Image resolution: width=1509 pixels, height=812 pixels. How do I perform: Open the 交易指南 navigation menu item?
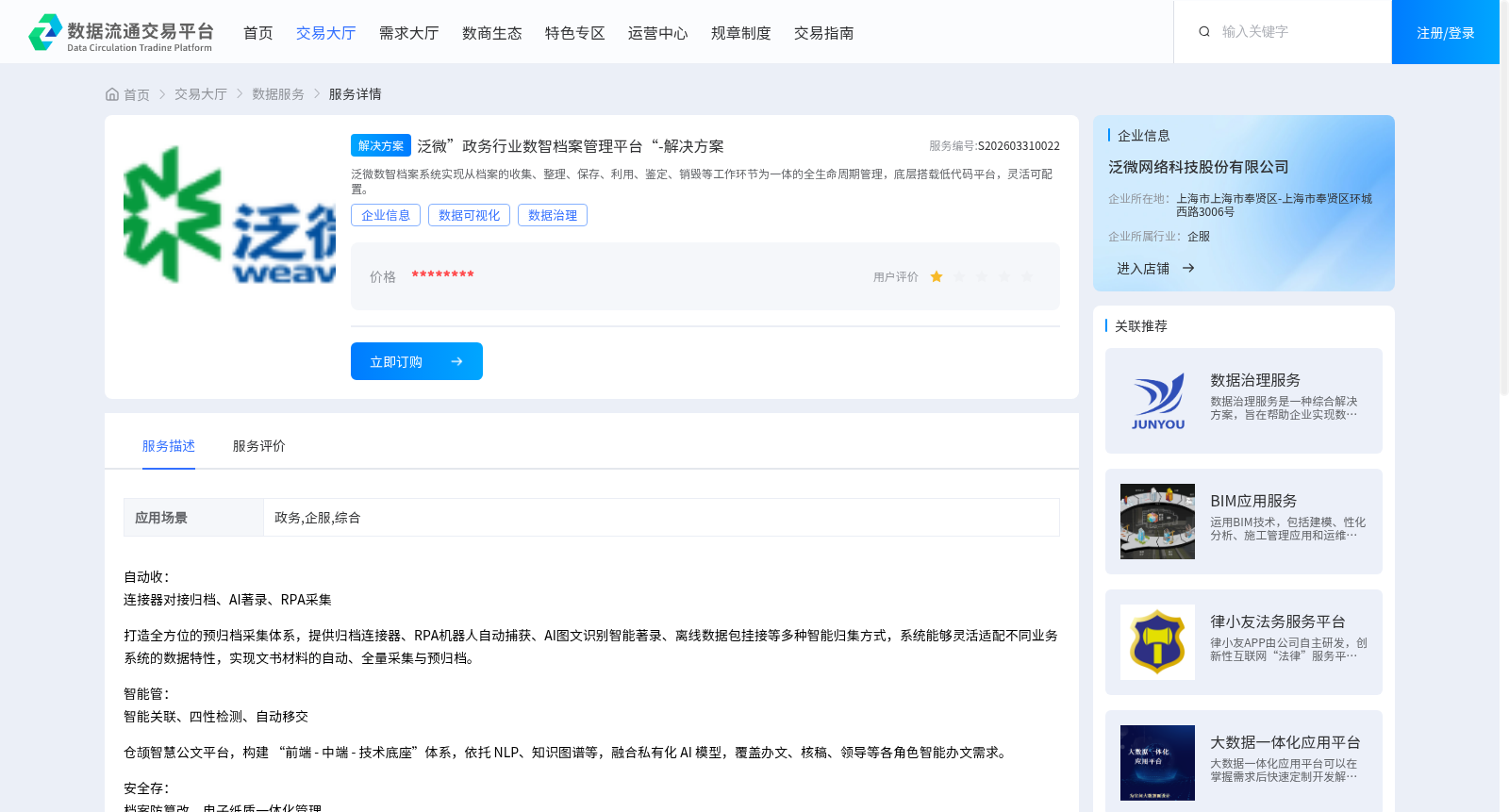824,33
